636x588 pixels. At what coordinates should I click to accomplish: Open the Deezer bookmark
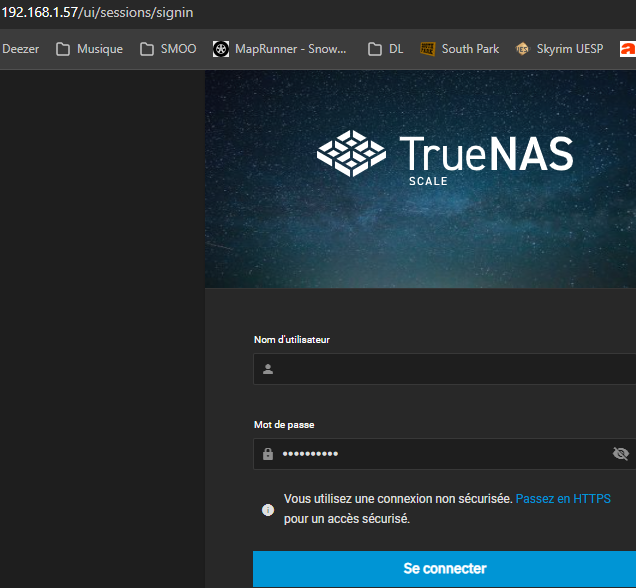20,48
